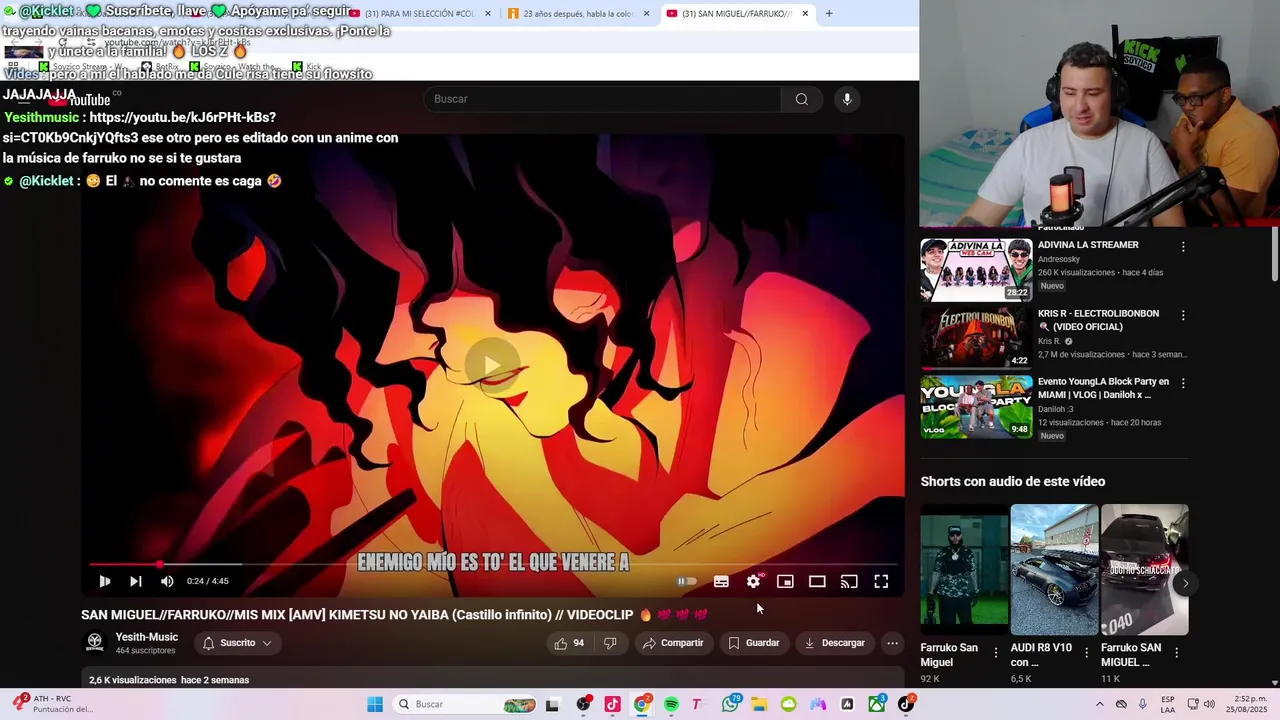Click the Windows taskbar search box

click(464, 704)
